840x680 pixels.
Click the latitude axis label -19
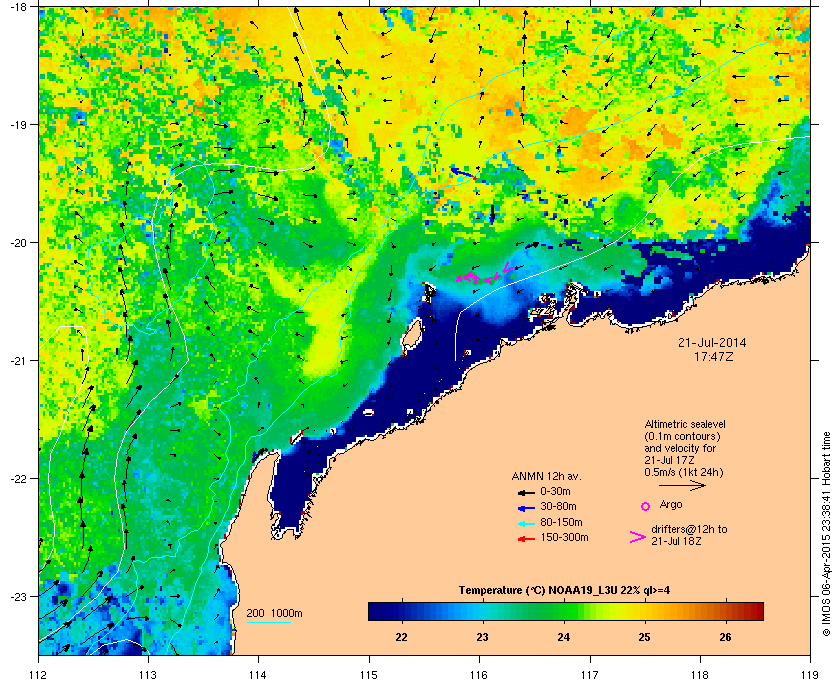click(x=18, y=124)
